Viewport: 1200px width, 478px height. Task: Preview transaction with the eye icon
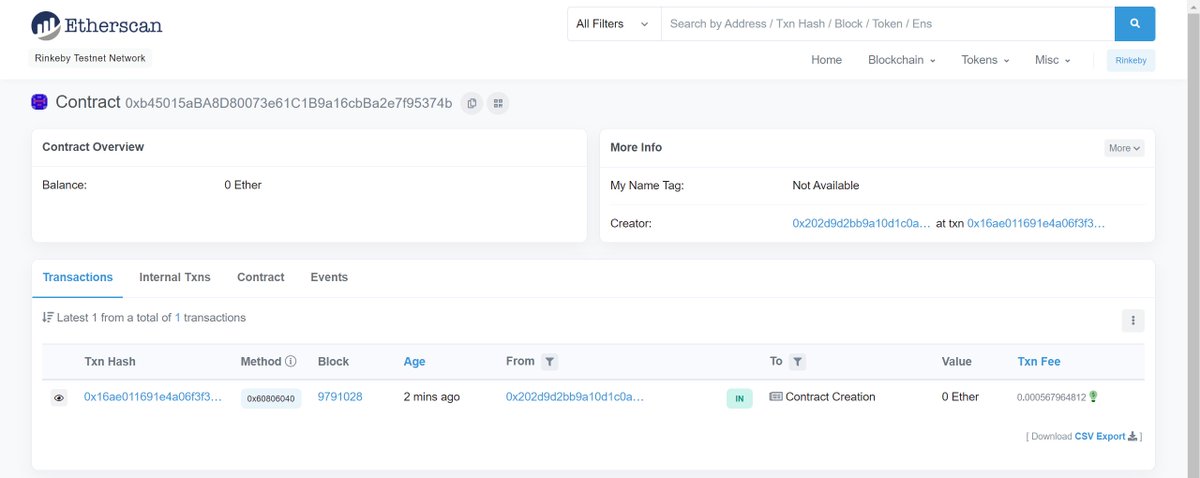point(59,398)
